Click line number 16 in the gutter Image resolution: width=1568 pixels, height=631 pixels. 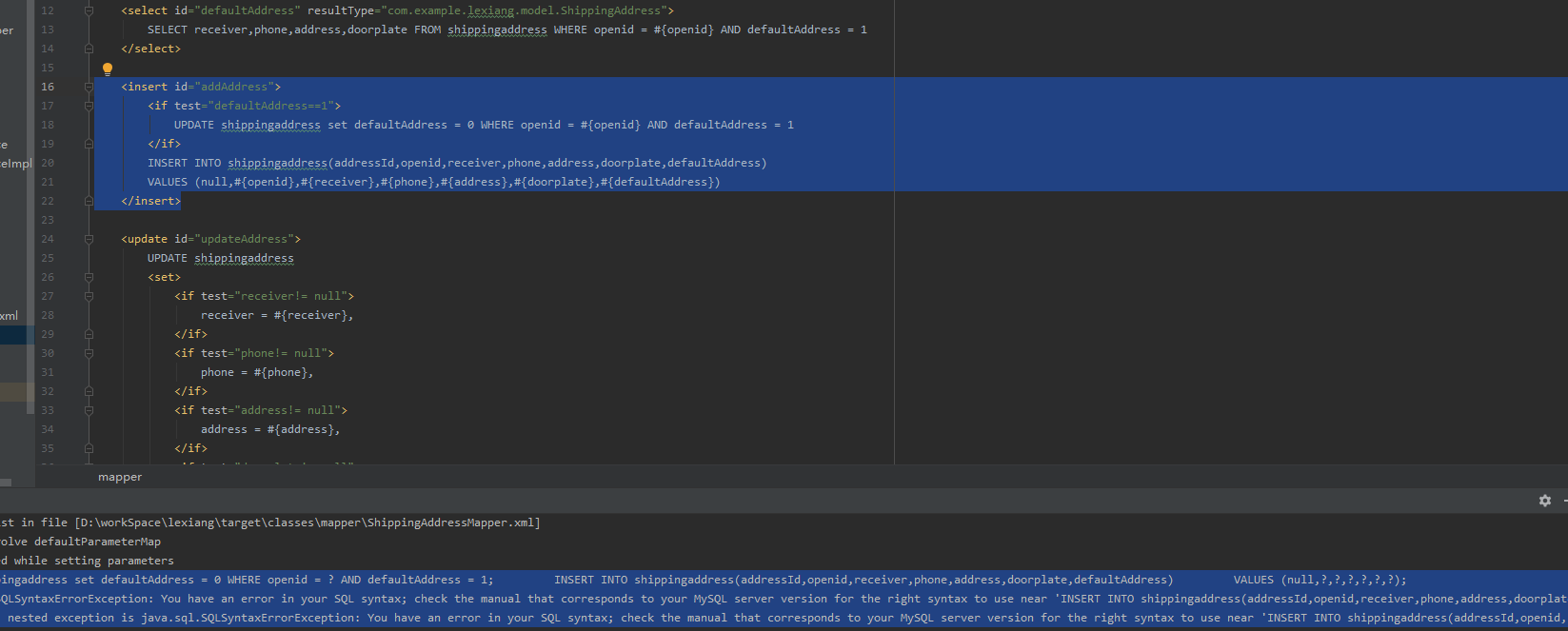(x=48, y=87)
